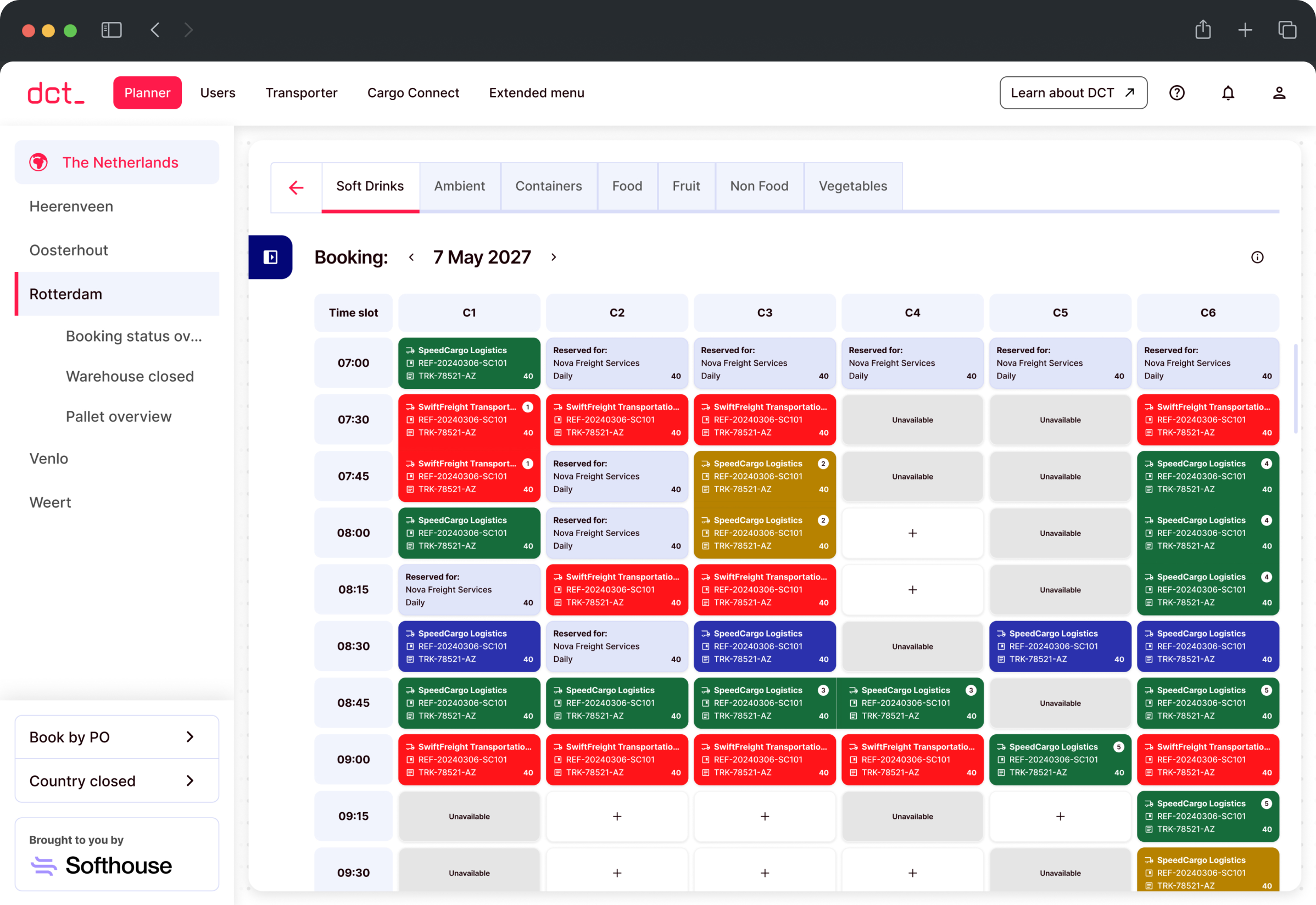Viewport: 1316px width, 905px height.
Task: Select the Planner navigation button
Action: (x=147, y=92)
